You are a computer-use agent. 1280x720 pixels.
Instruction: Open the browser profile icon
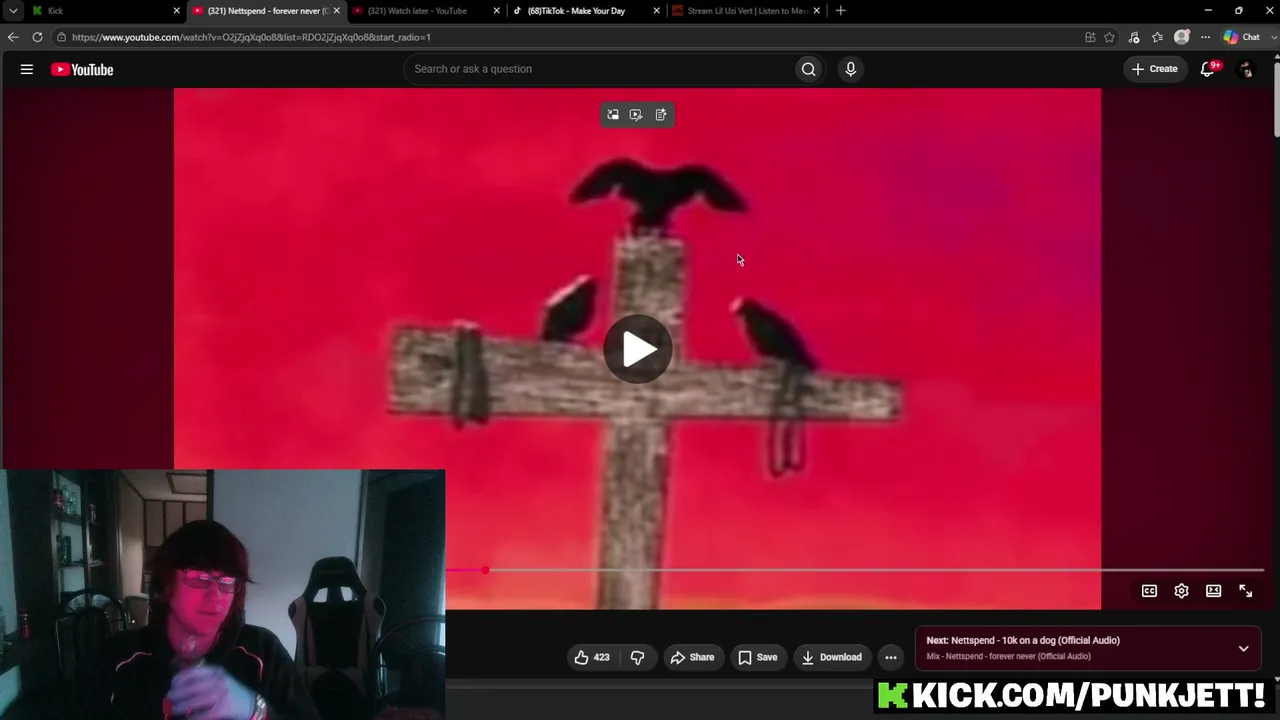pos(1181,37)
